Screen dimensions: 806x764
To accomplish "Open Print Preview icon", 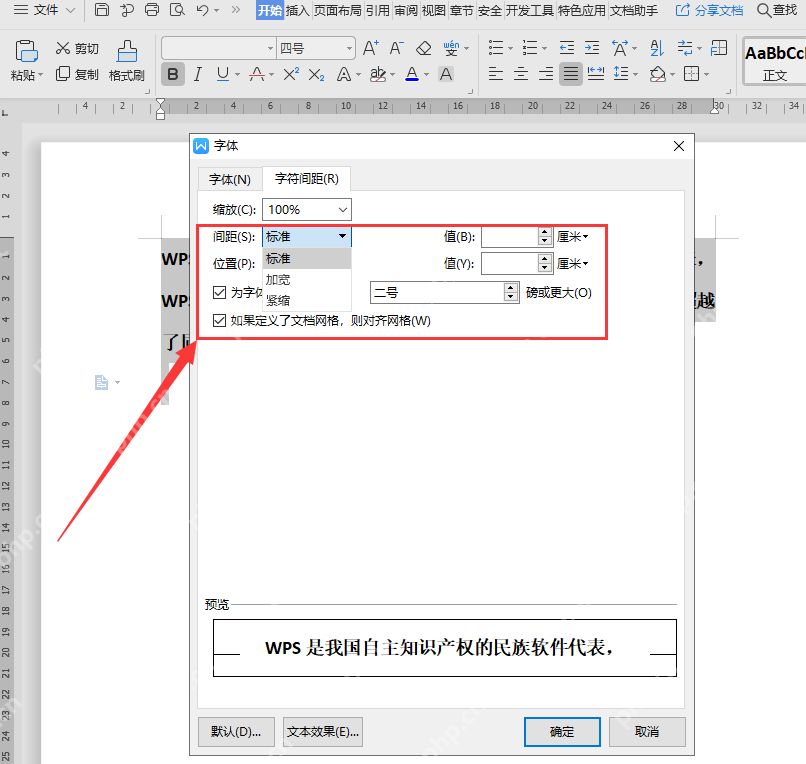I will tap(177, 10).
